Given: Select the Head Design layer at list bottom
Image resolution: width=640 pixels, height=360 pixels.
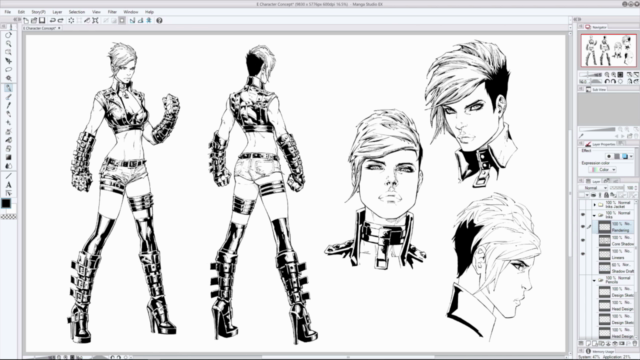Looking at the screenshot, I should coord(616,333).
